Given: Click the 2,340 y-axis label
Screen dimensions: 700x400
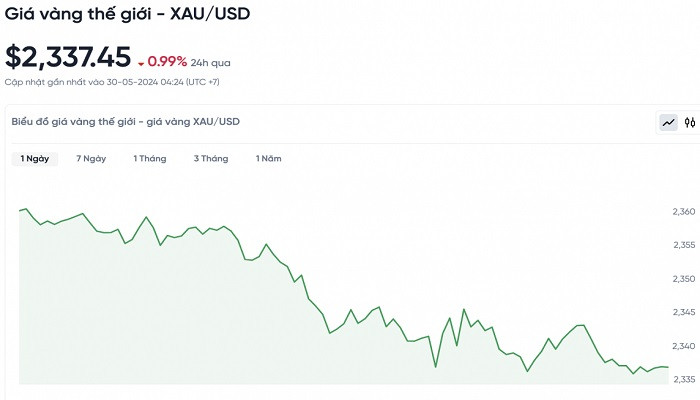Looking at the screenshot, I should [x=684, y=346].
